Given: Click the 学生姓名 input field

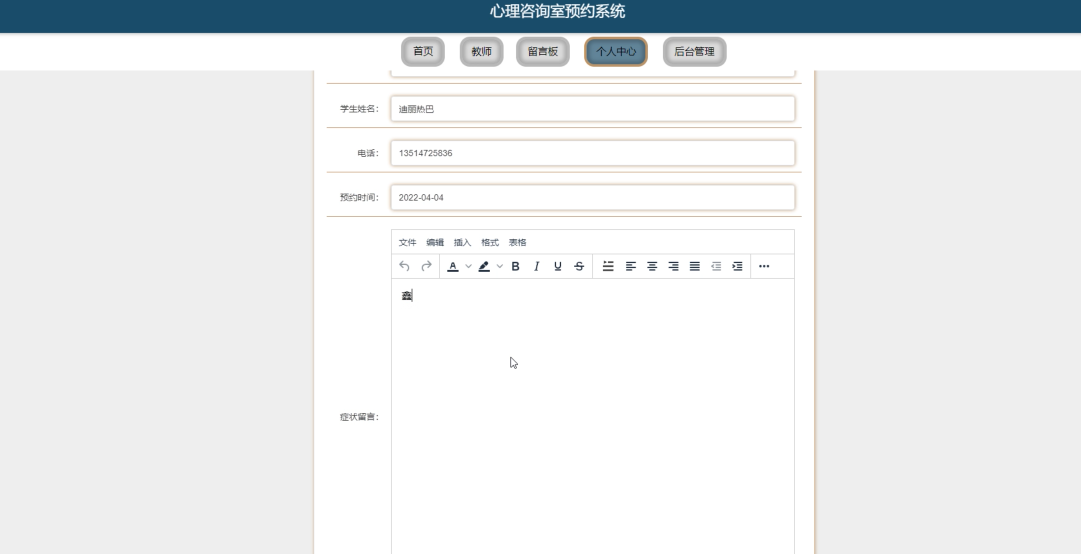Looking at the screenshot, I should (x=593, y=109).
